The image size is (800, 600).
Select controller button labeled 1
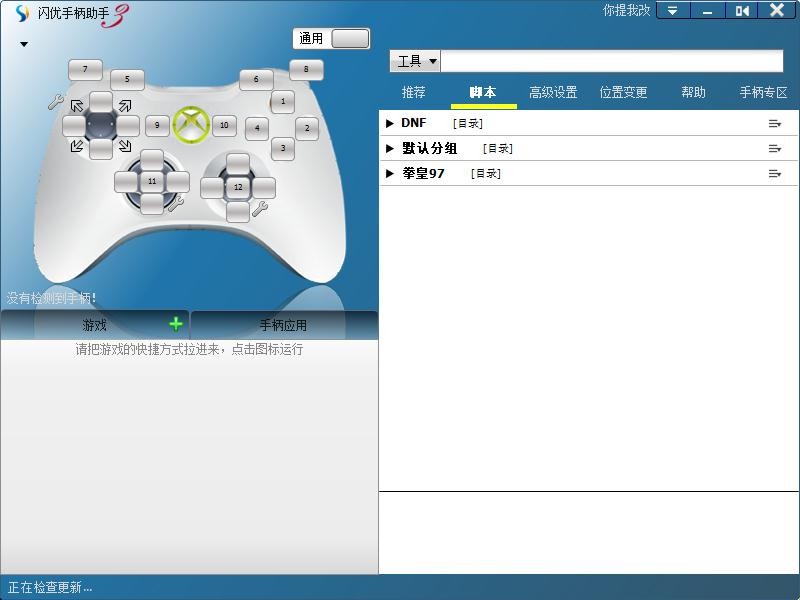pos(283,102)
